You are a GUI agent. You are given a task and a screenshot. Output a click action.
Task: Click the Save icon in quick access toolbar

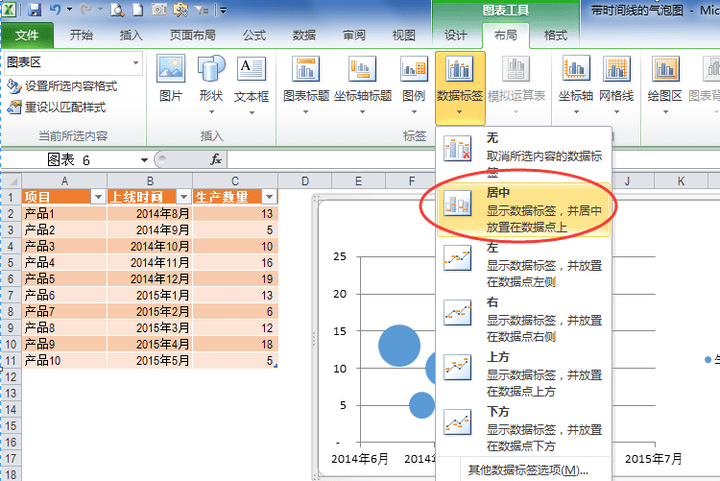[x=34, y=10]
